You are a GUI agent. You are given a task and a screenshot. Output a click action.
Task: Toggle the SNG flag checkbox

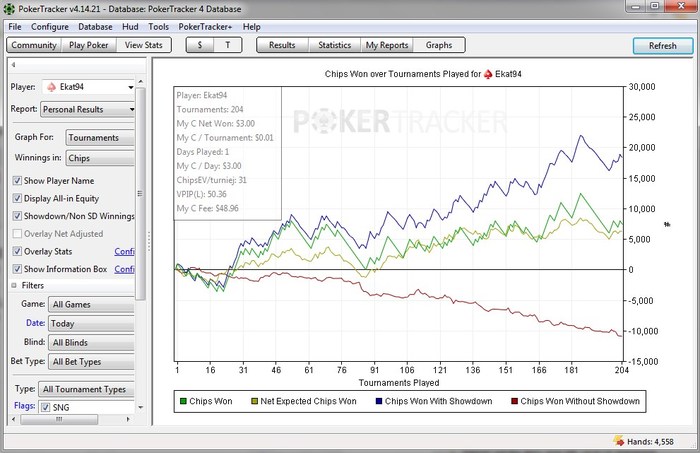pos(45,407)
